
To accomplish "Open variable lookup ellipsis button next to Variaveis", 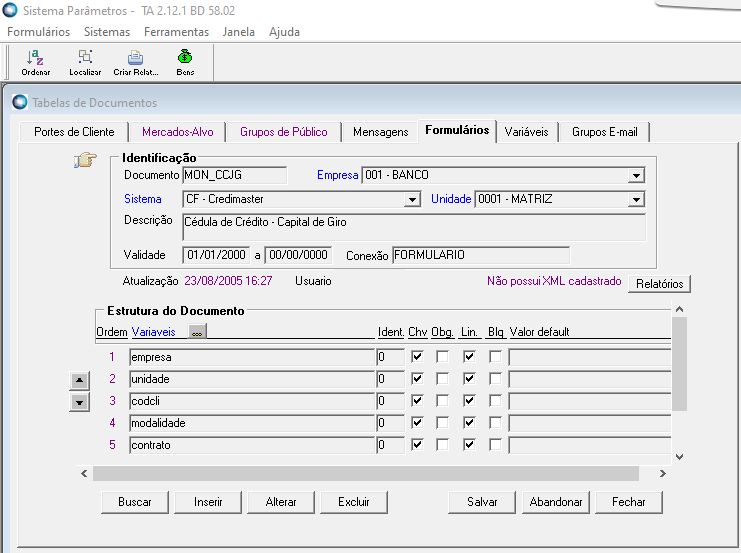I will [x=197, y=332].
